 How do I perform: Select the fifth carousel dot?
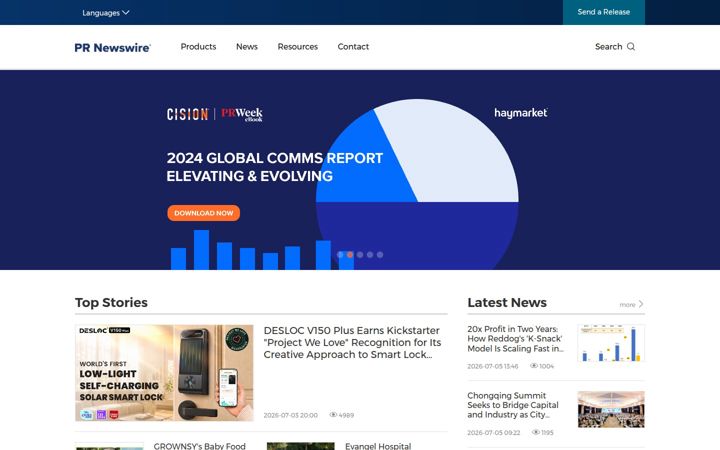pos(380,254)
